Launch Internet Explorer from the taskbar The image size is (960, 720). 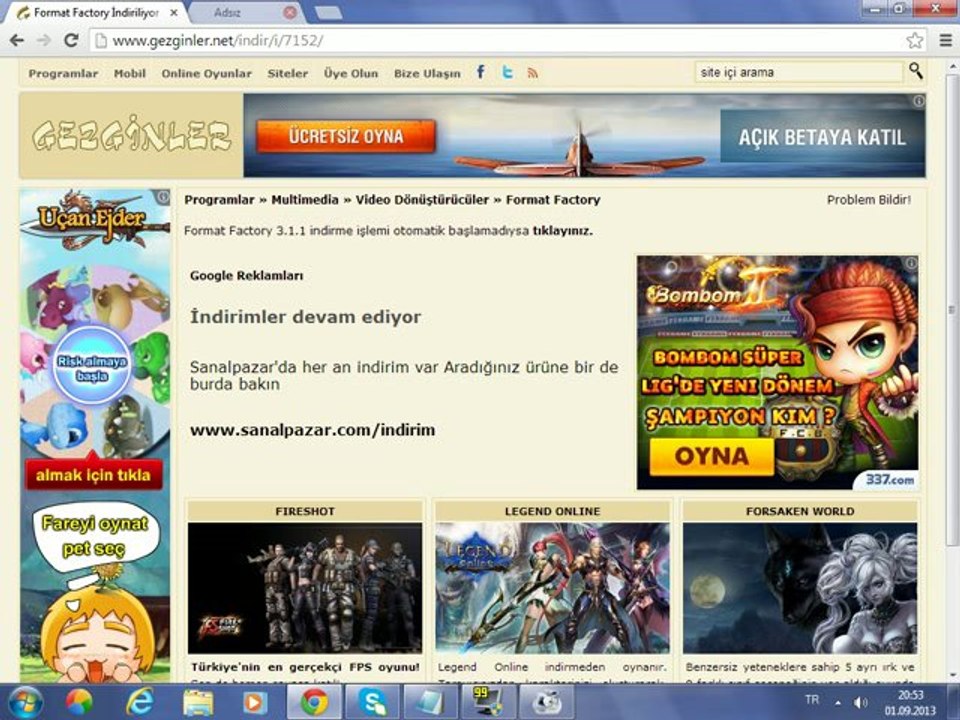pos(140,702)
